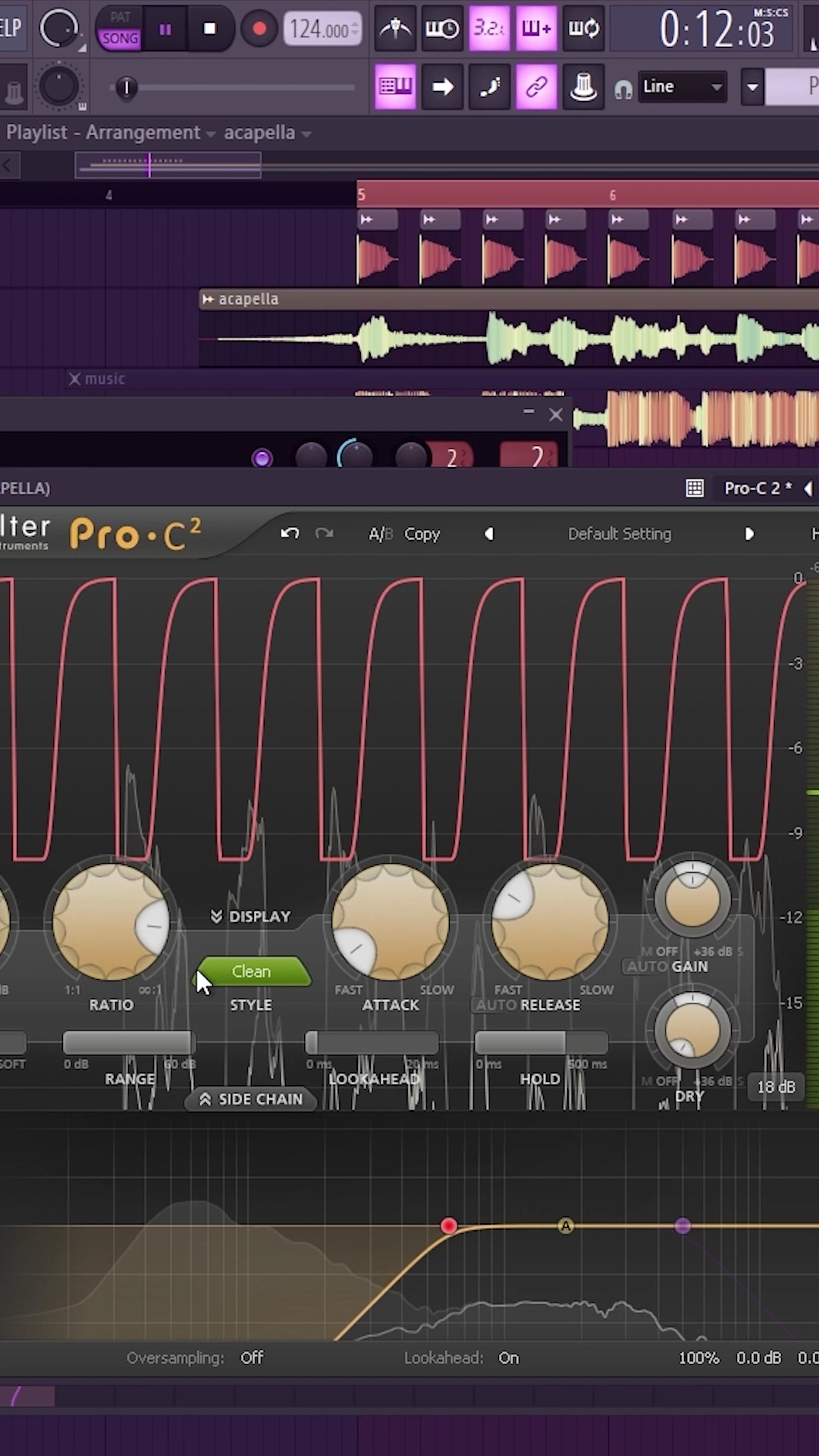Click the X icon on the muted music clip
The image size is (819, 1456).
pyautogui.click(x=74, y=378)
